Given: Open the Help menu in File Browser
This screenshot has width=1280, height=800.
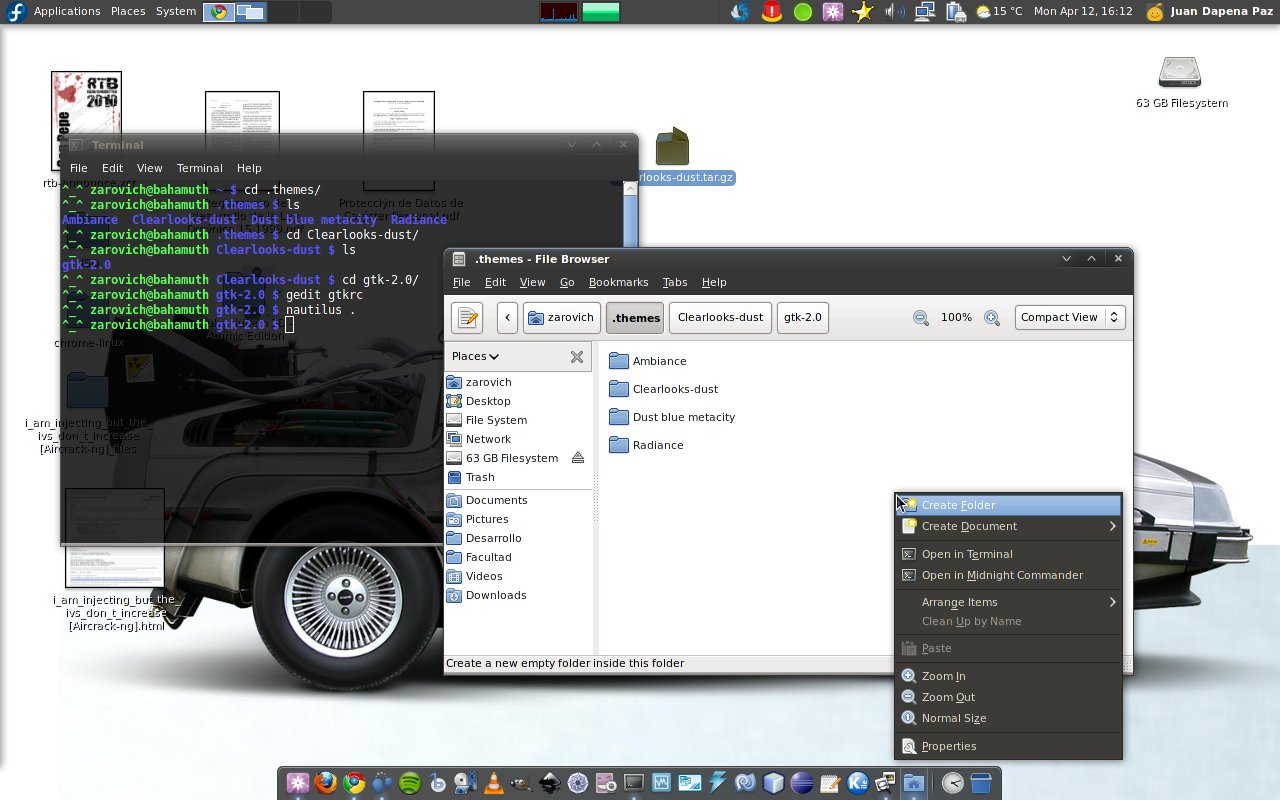Looking at the screenshot, I should point(714,282).
